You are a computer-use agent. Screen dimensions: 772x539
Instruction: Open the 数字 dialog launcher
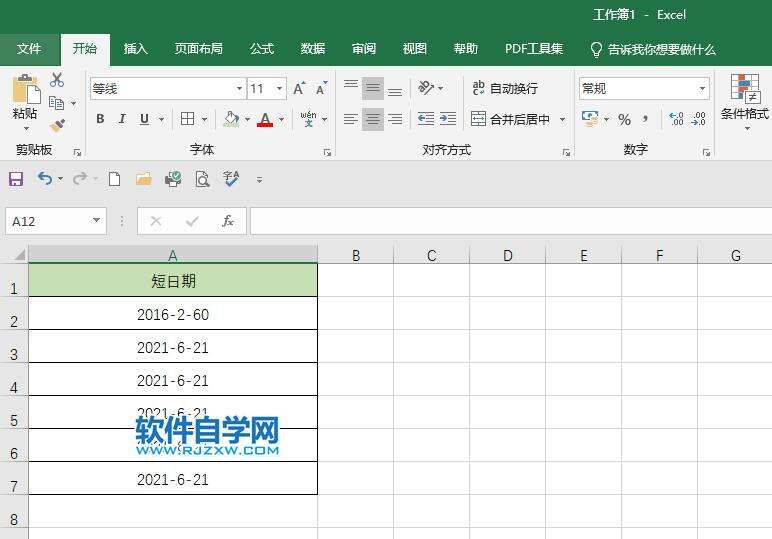coord(707,153)
